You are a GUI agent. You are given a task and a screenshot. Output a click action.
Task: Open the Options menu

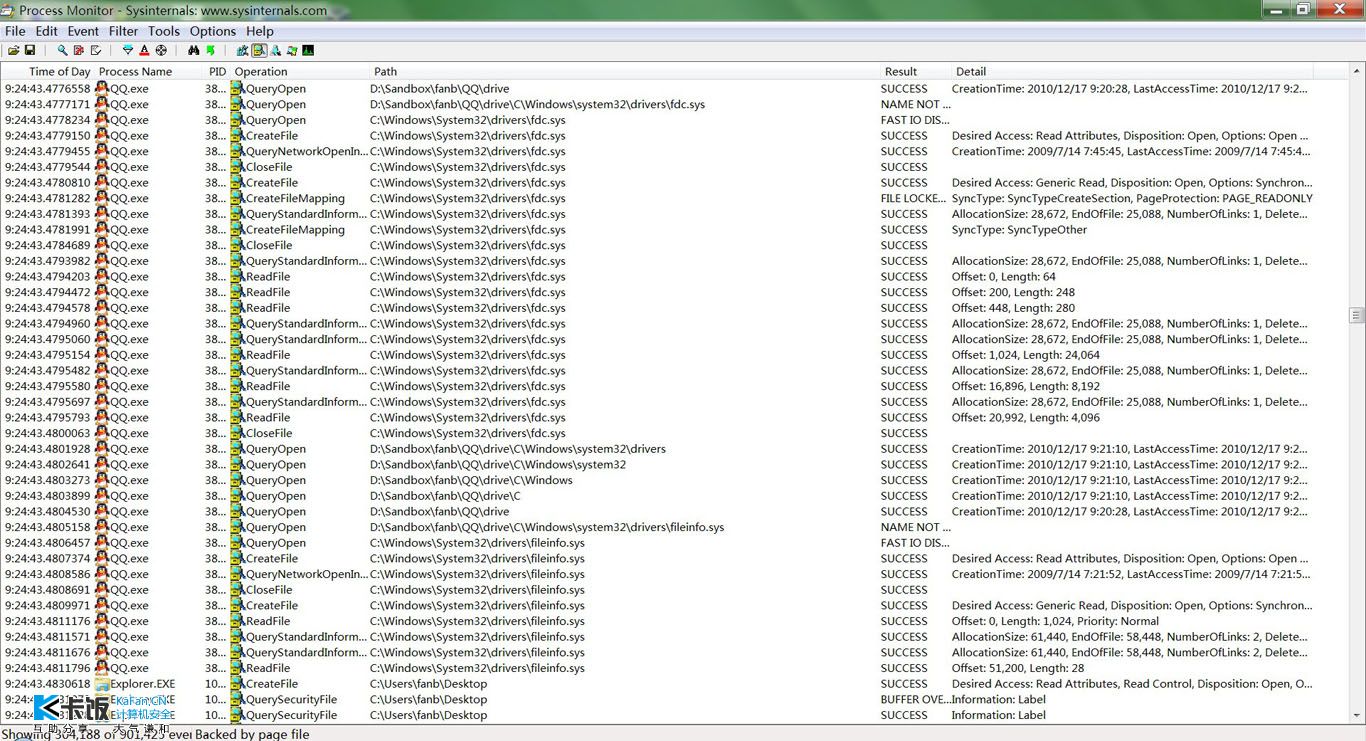[213, 31]
